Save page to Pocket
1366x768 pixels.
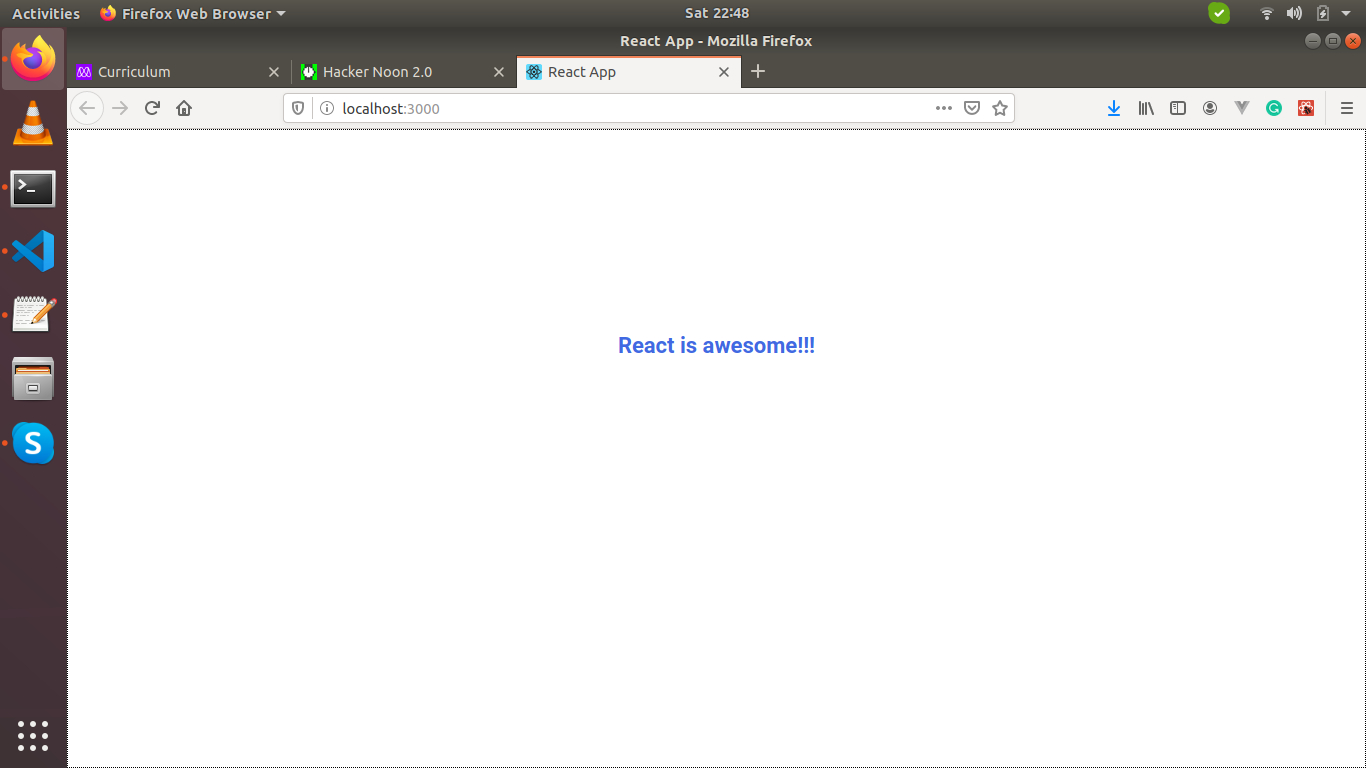971,108
